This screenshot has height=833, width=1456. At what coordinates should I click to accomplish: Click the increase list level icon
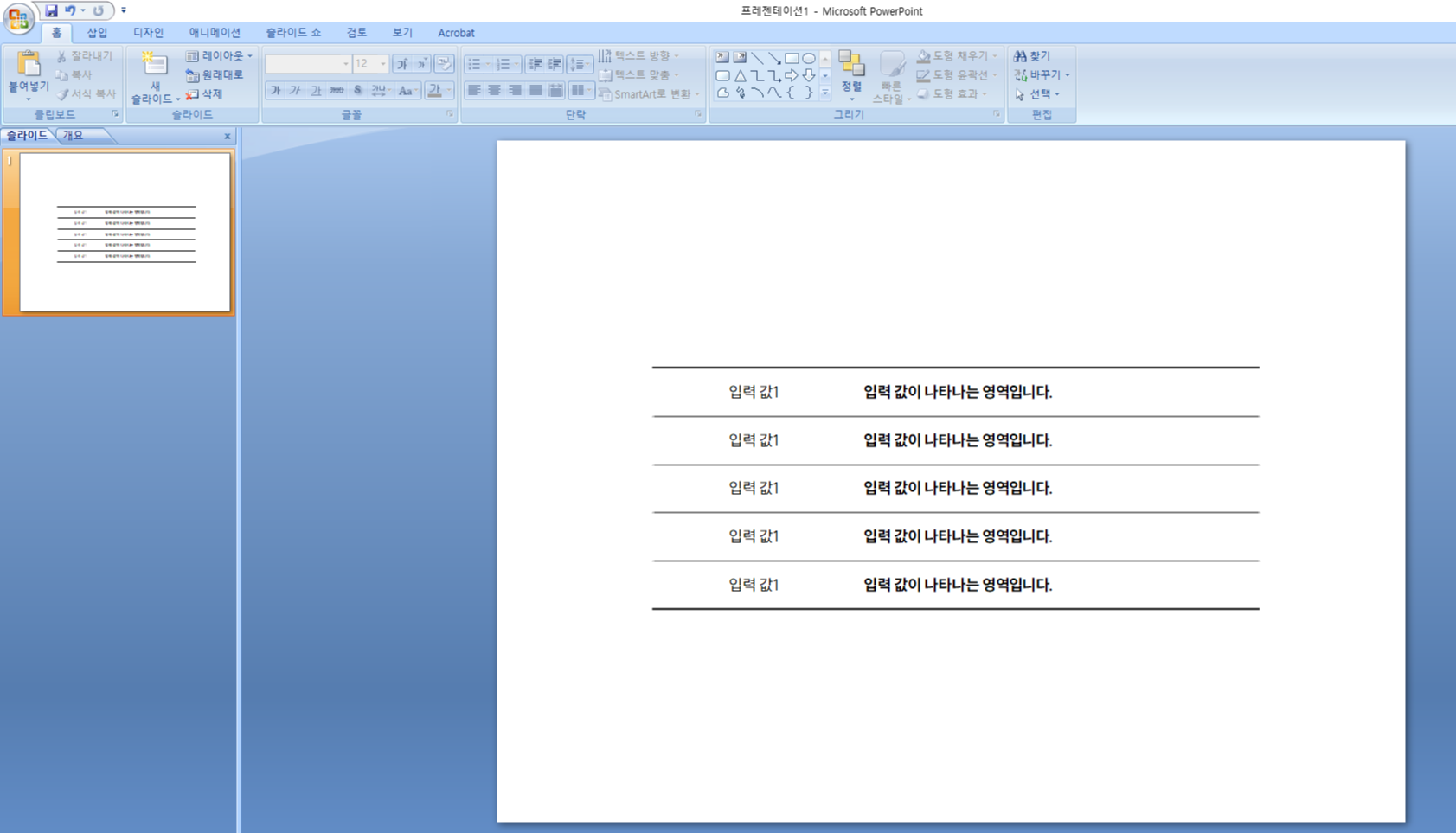click(555, 64)
